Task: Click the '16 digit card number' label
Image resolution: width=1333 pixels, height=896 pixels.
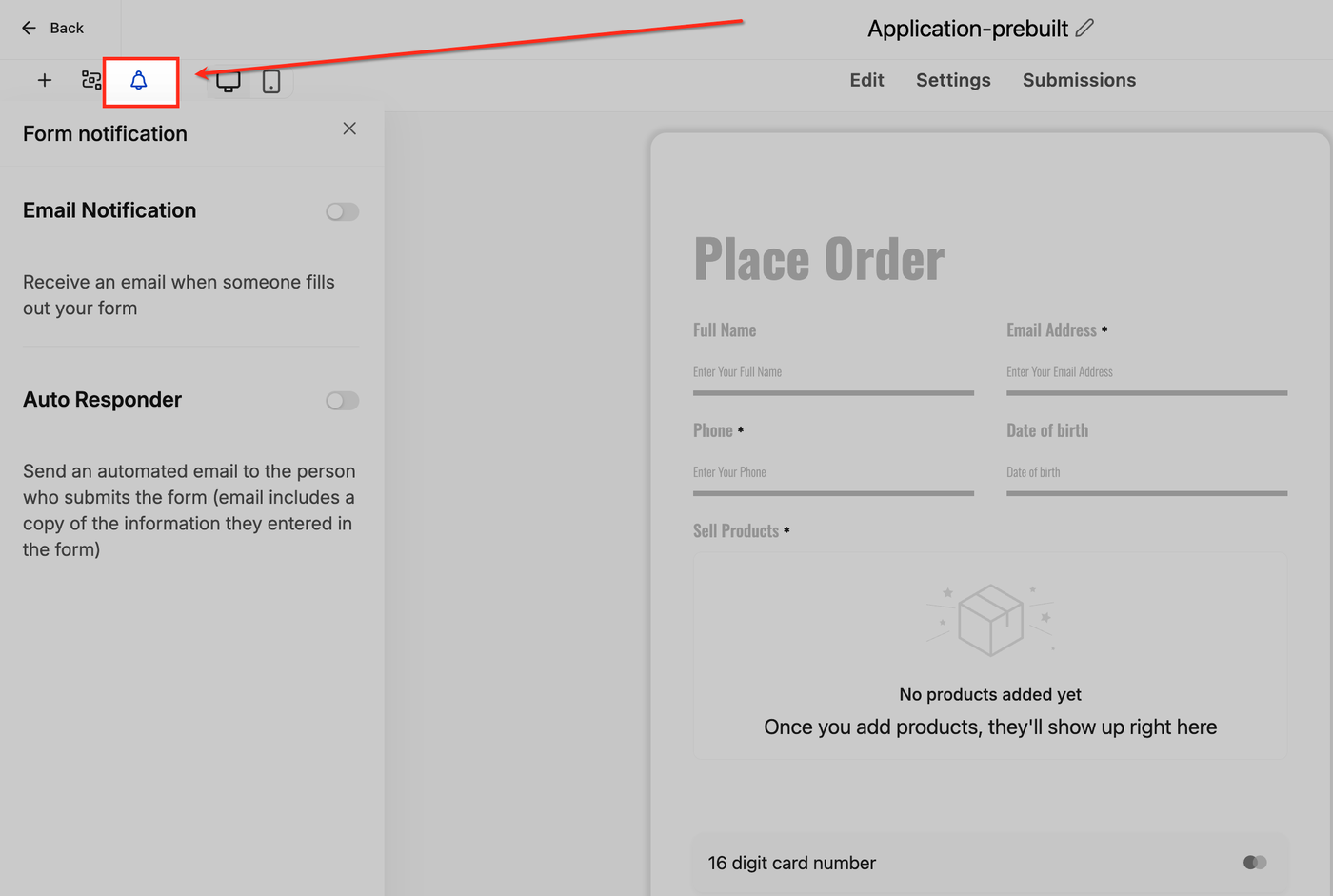Action: click(791, 864)
